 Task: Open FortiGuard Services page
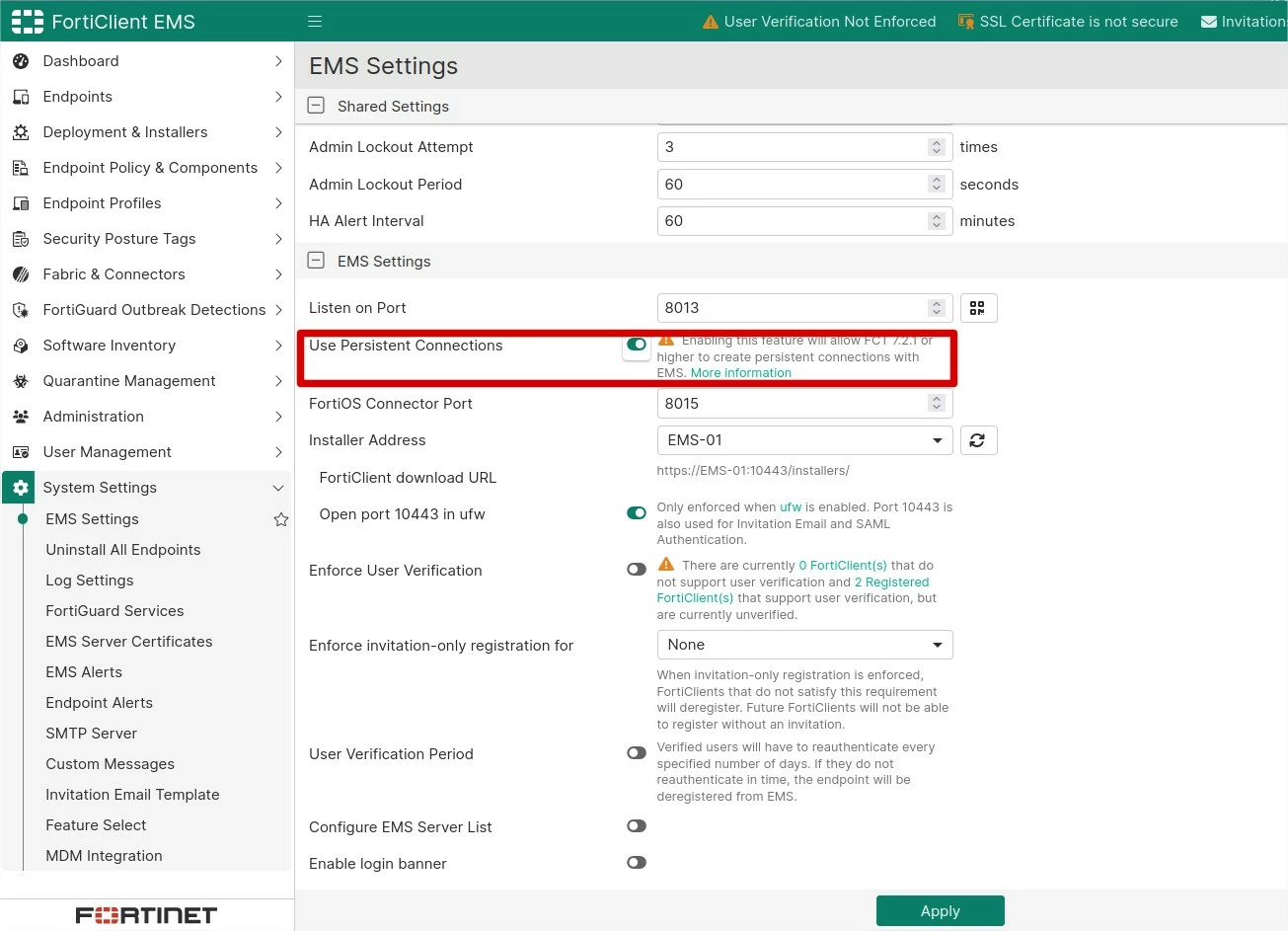(114, 611)
